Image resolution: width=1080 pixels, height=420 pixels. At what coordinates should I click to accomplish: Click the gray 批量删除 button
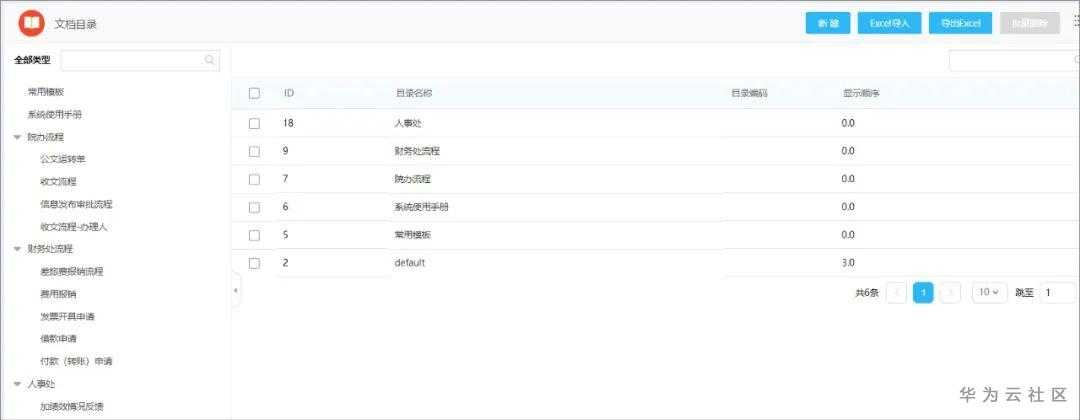click(1030, 23)
